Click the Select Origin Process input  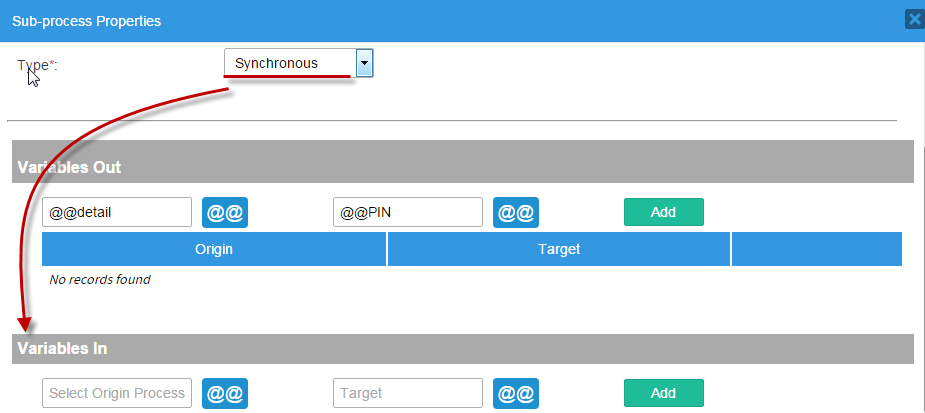pos(117,393)
